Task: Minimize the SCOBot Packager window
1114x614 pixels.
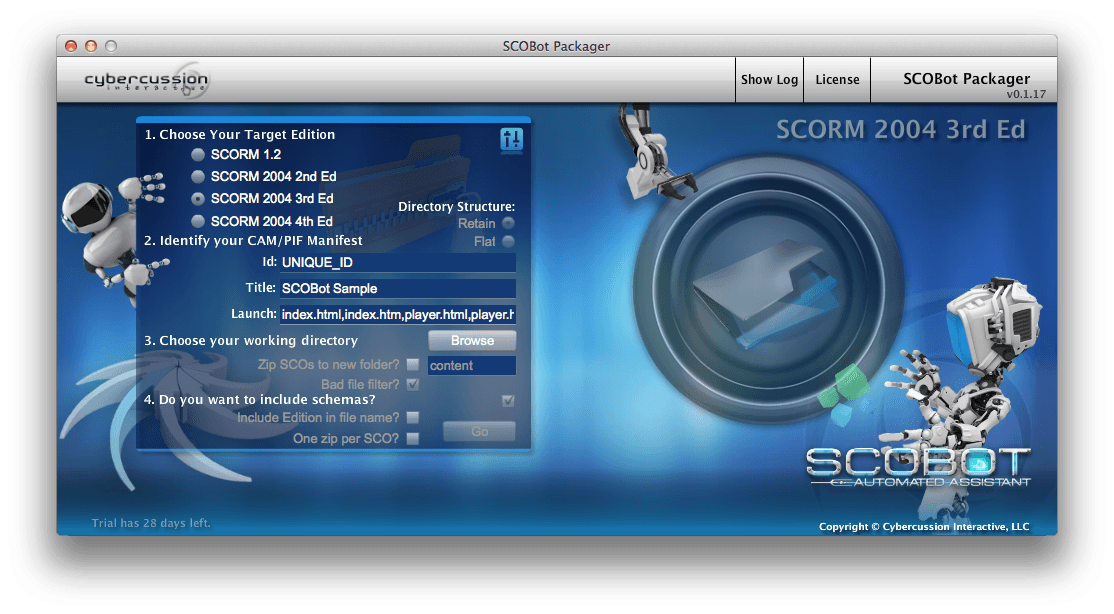Action: (91, 46)
